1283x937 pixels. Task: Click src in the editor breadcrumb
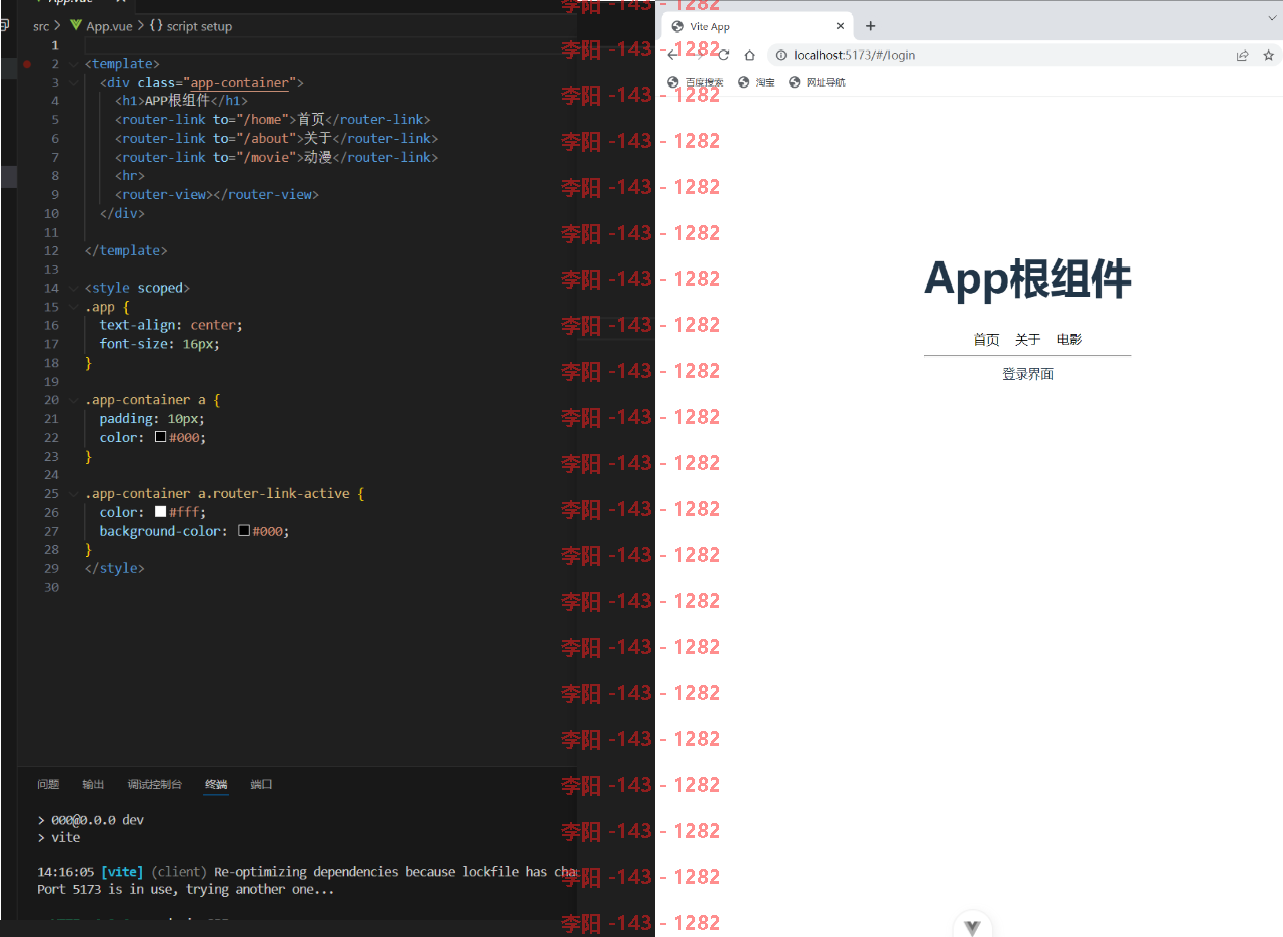(41, 26)
